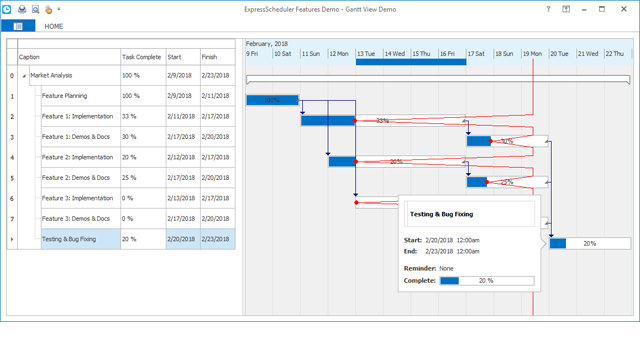Click the 13 Tue date header
The height and width of the screenshot is (360, 640).
coord(369,54)
